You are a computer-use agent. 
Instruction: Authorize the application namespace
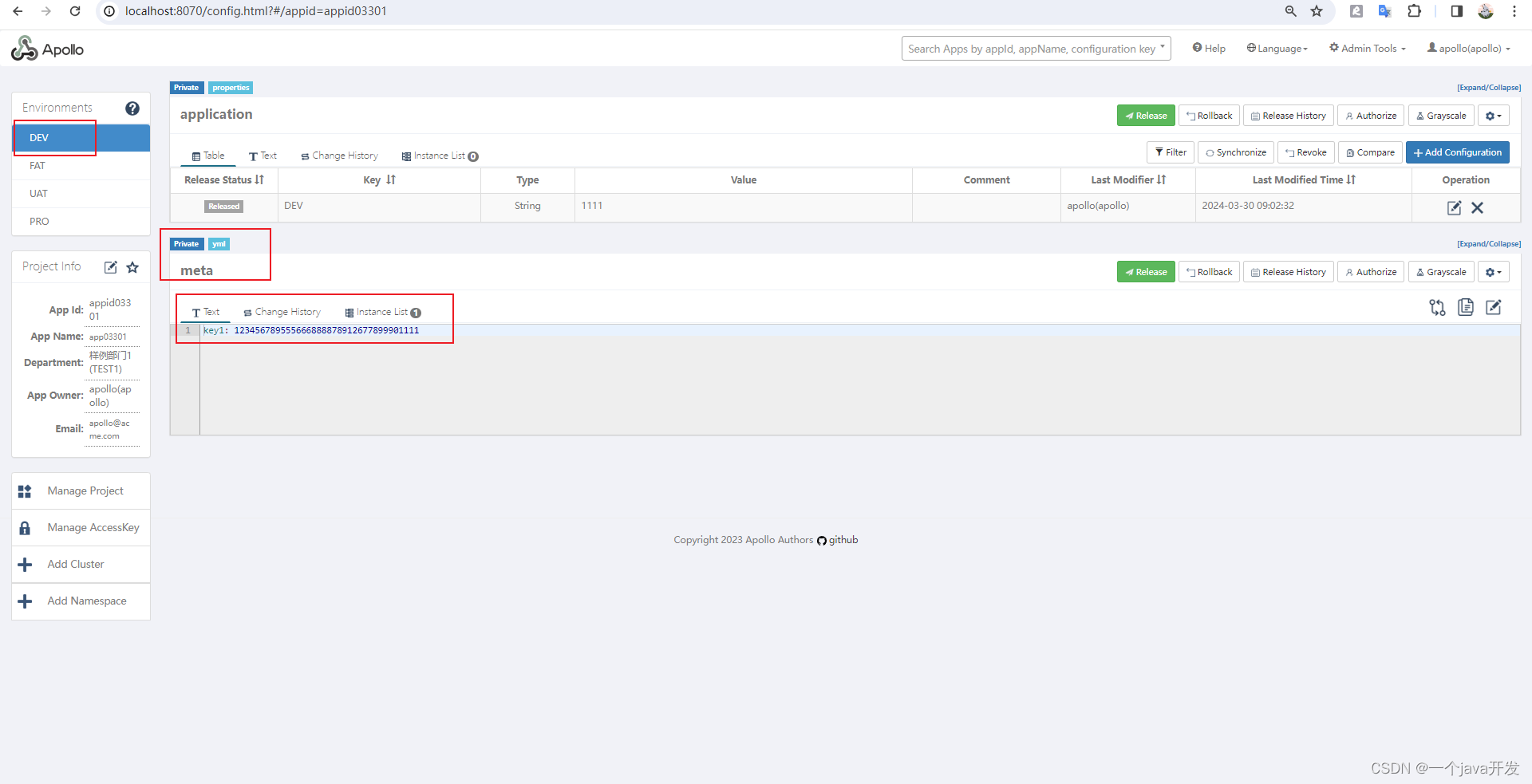[1370, 116]
